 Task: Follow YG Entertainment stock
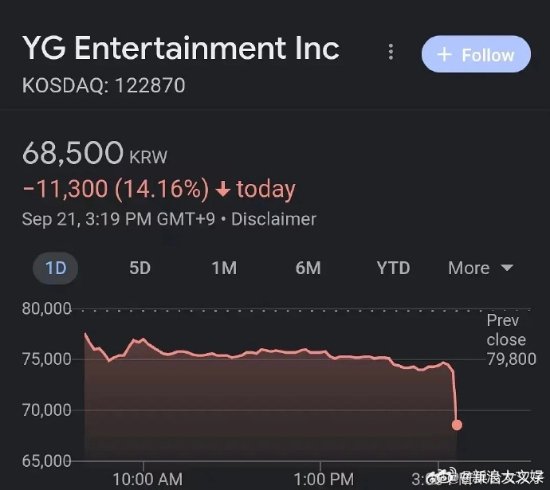click(476, 54)
